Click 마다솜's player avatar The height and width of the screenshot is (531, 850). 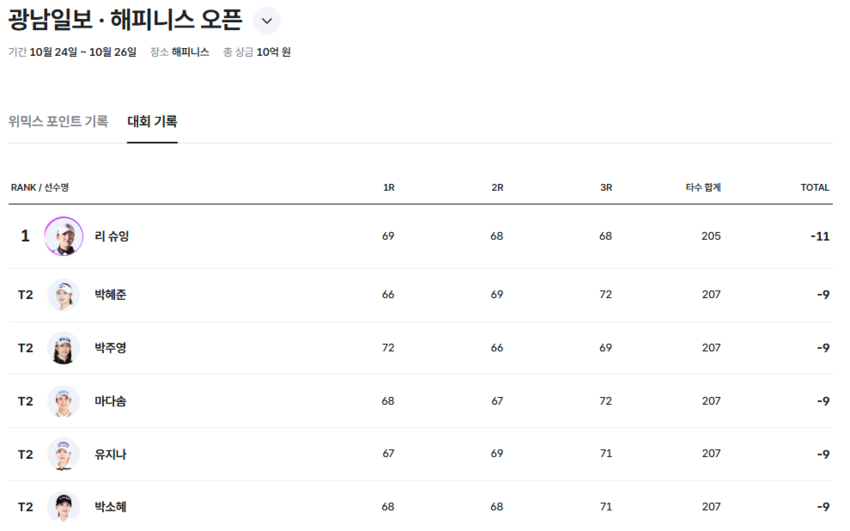click(64, 401)
